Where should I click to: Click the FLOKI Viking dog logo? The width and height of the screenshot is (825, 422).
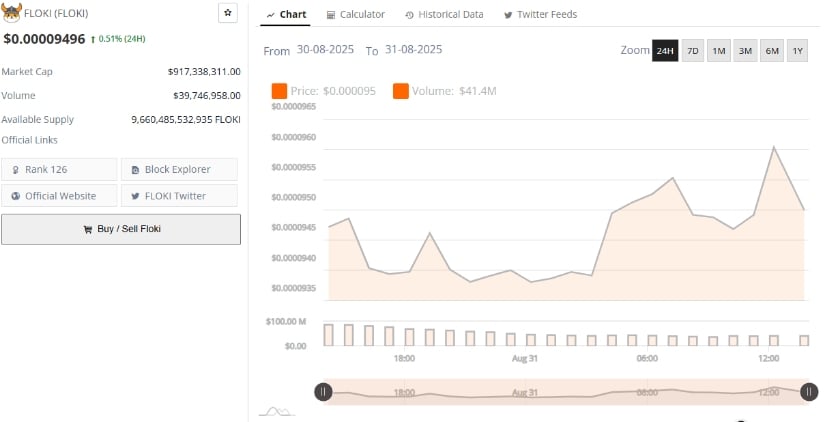[x=12, y=12]
